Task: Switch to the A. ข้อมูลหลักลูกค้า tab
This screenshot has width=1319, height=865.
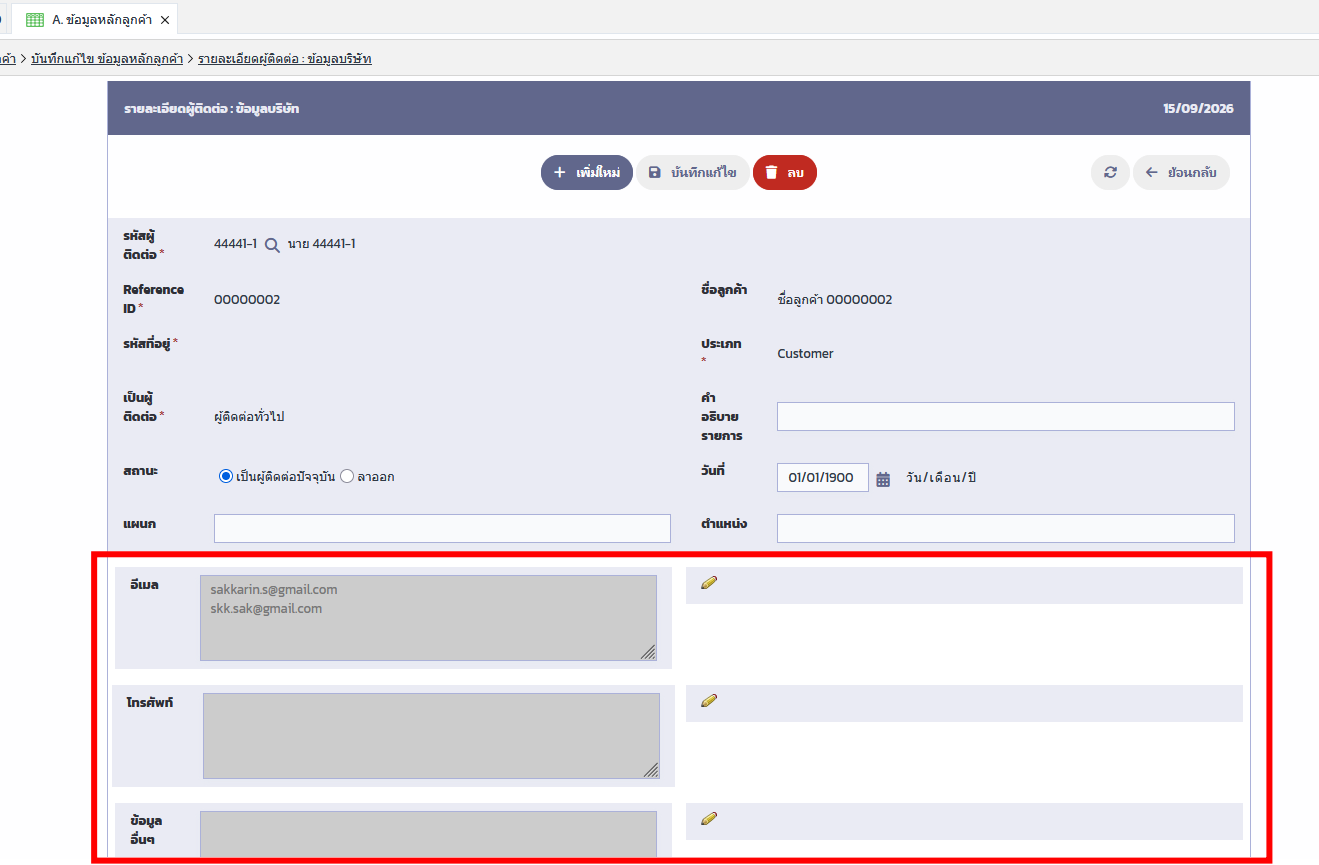Action: pyautogui.click(x=95, y=20)
